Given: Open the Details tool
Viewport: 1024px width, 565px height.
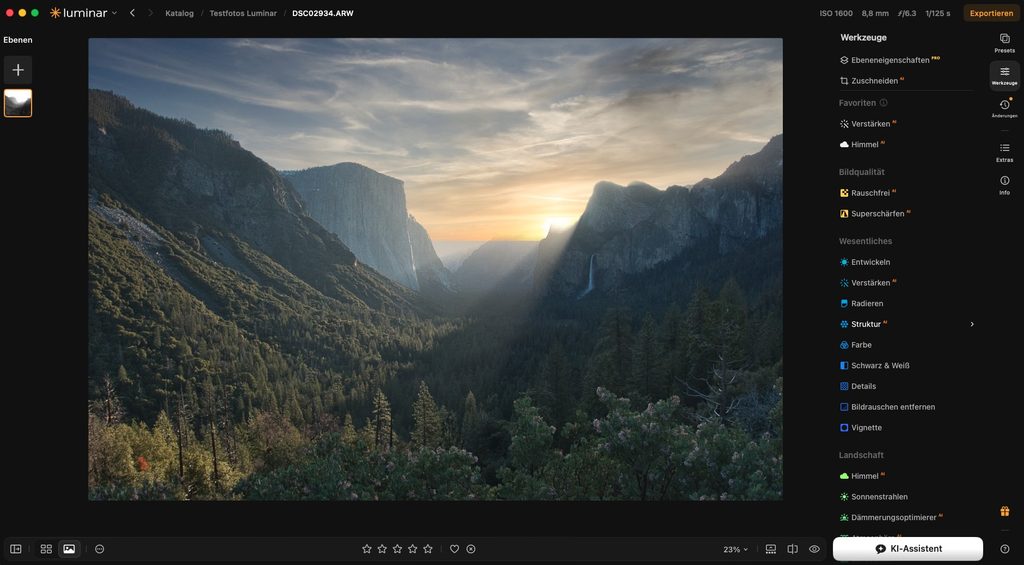Looking at the screenshot, I should click(858, 386).
